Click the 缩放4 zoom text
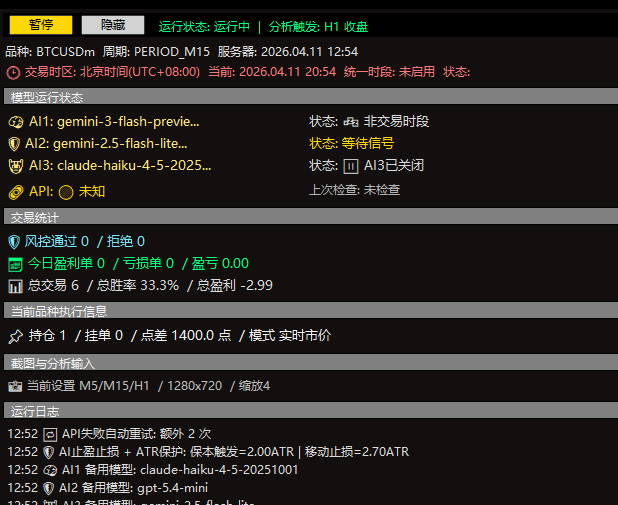The height and width of the screenshot is (505, 618). (x=254, y=386)
